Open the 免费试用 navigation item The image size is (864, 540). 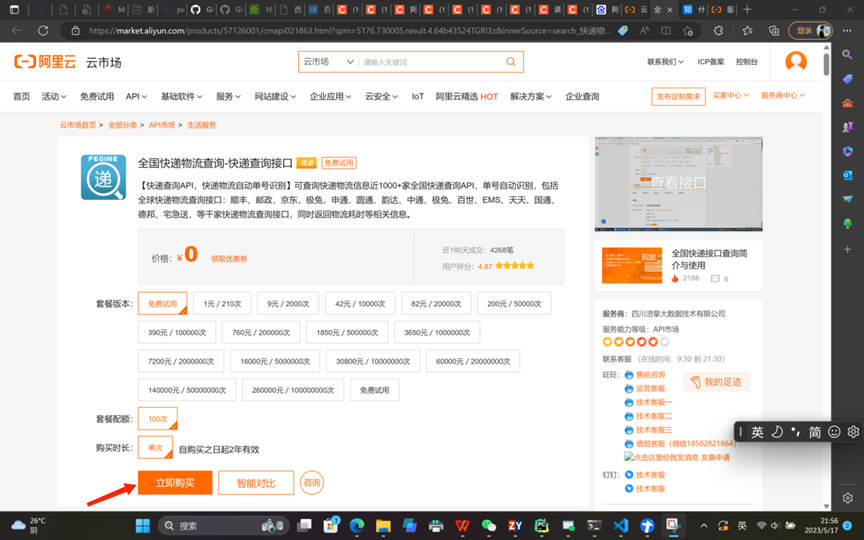click(x=97, y=96)
